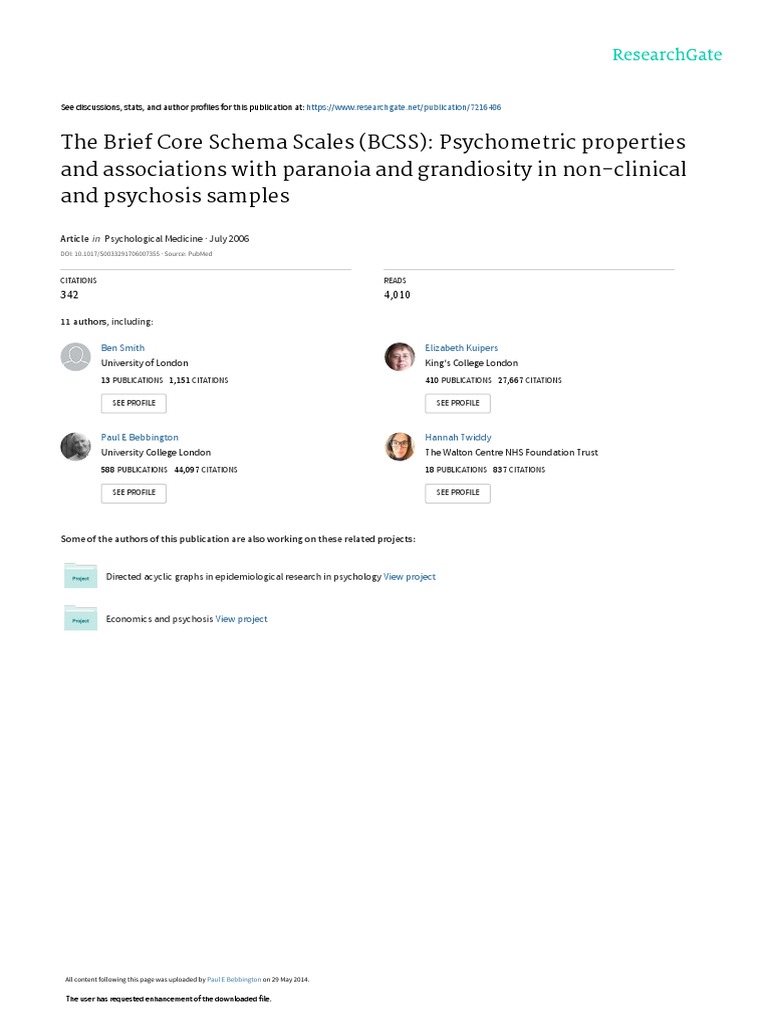Click the Directed acyclic graphs project icon
The height and width of the screenshot is (1024, 768).
click(80, 576)
